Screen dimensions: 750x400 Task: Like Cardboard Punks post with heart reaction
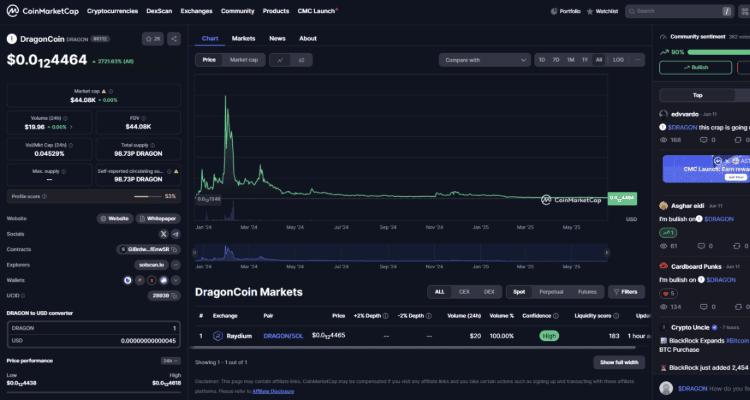(x=668, y=293)
